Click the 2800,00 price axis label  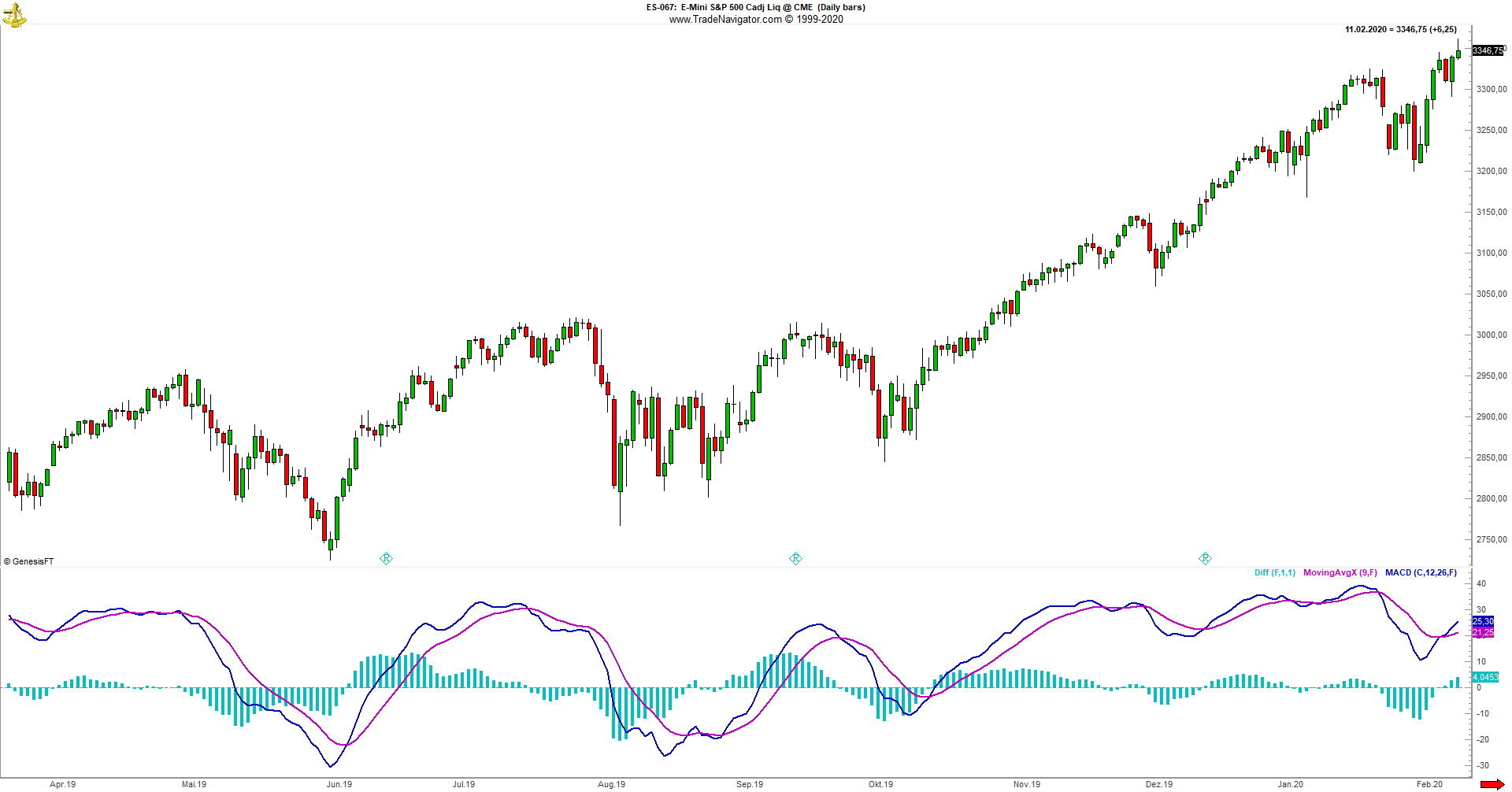click(x=1492, y=498)
